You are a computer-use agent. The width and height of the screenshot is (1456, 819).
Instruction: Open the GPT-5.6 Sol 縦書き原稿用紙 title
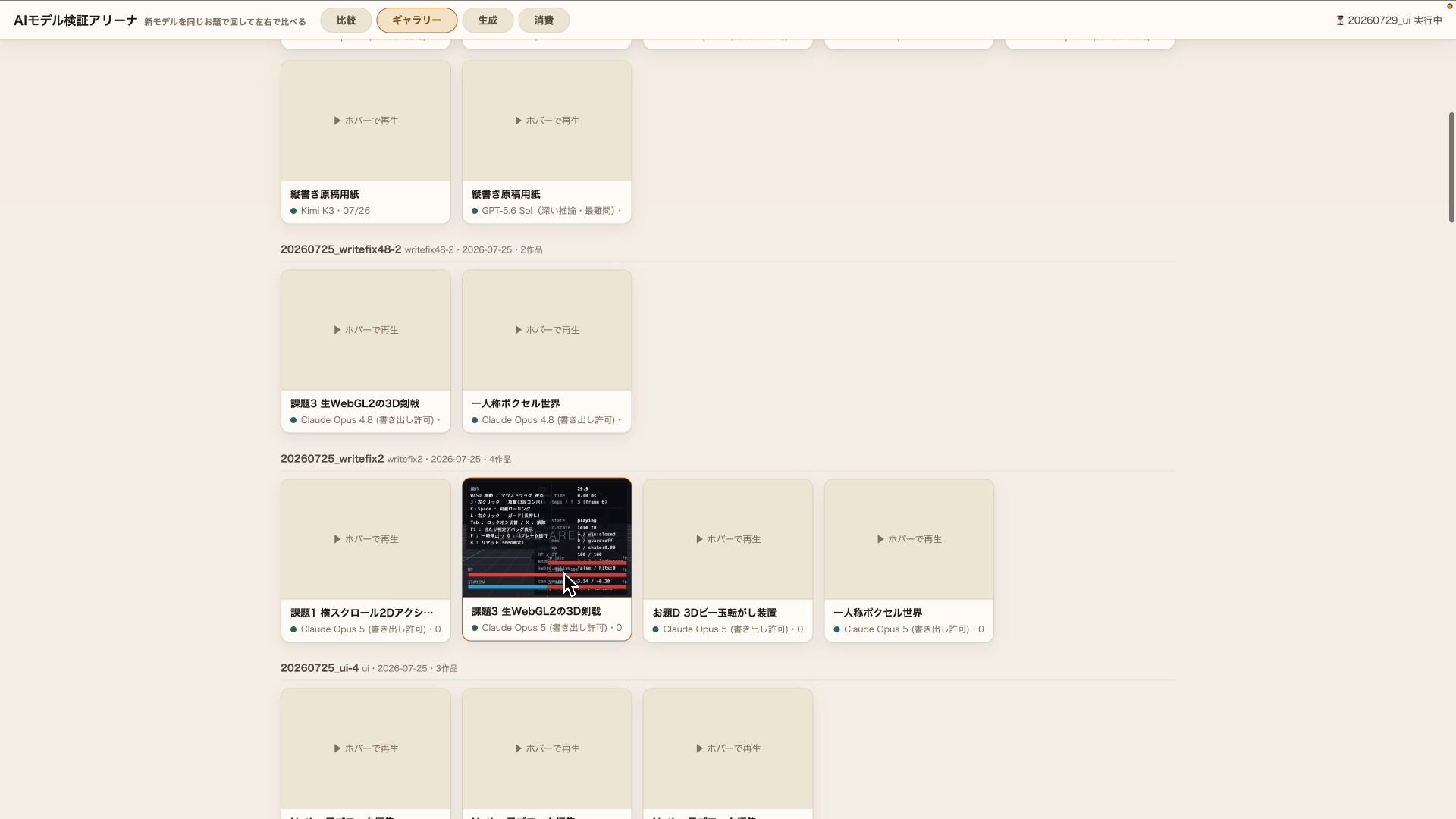506,194
